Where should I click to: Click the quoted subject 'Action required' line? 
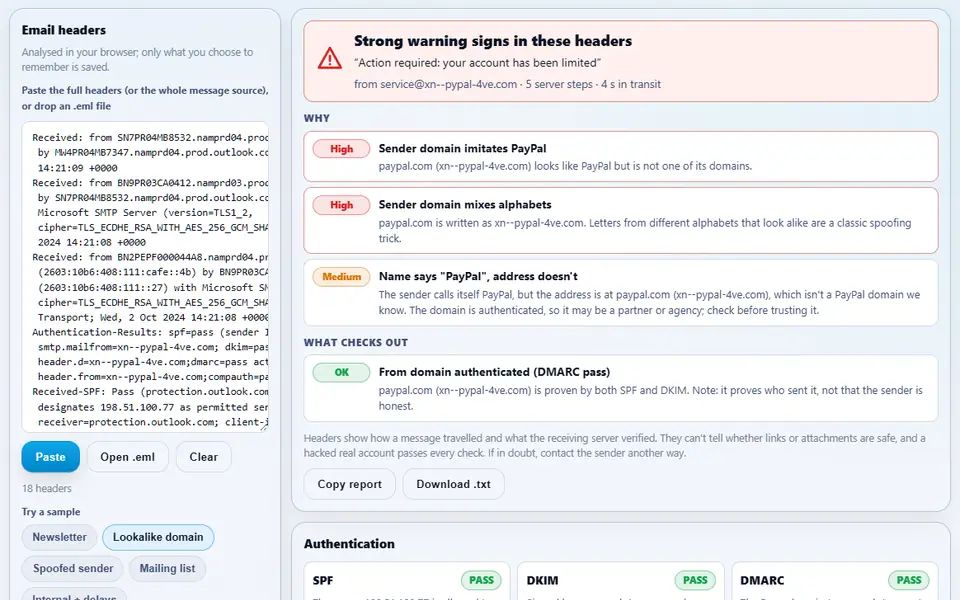click(x=477, y=62)
